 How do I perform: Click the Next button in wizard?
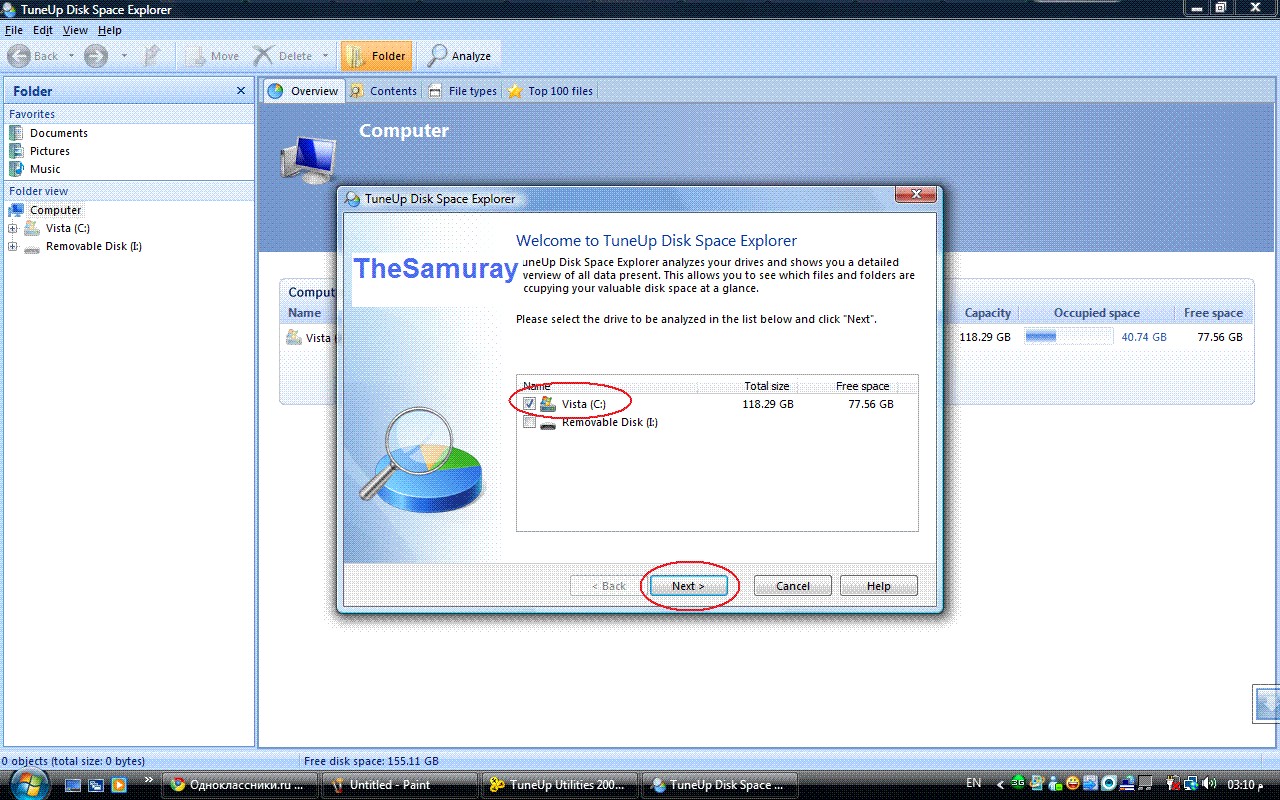[688, 586]
